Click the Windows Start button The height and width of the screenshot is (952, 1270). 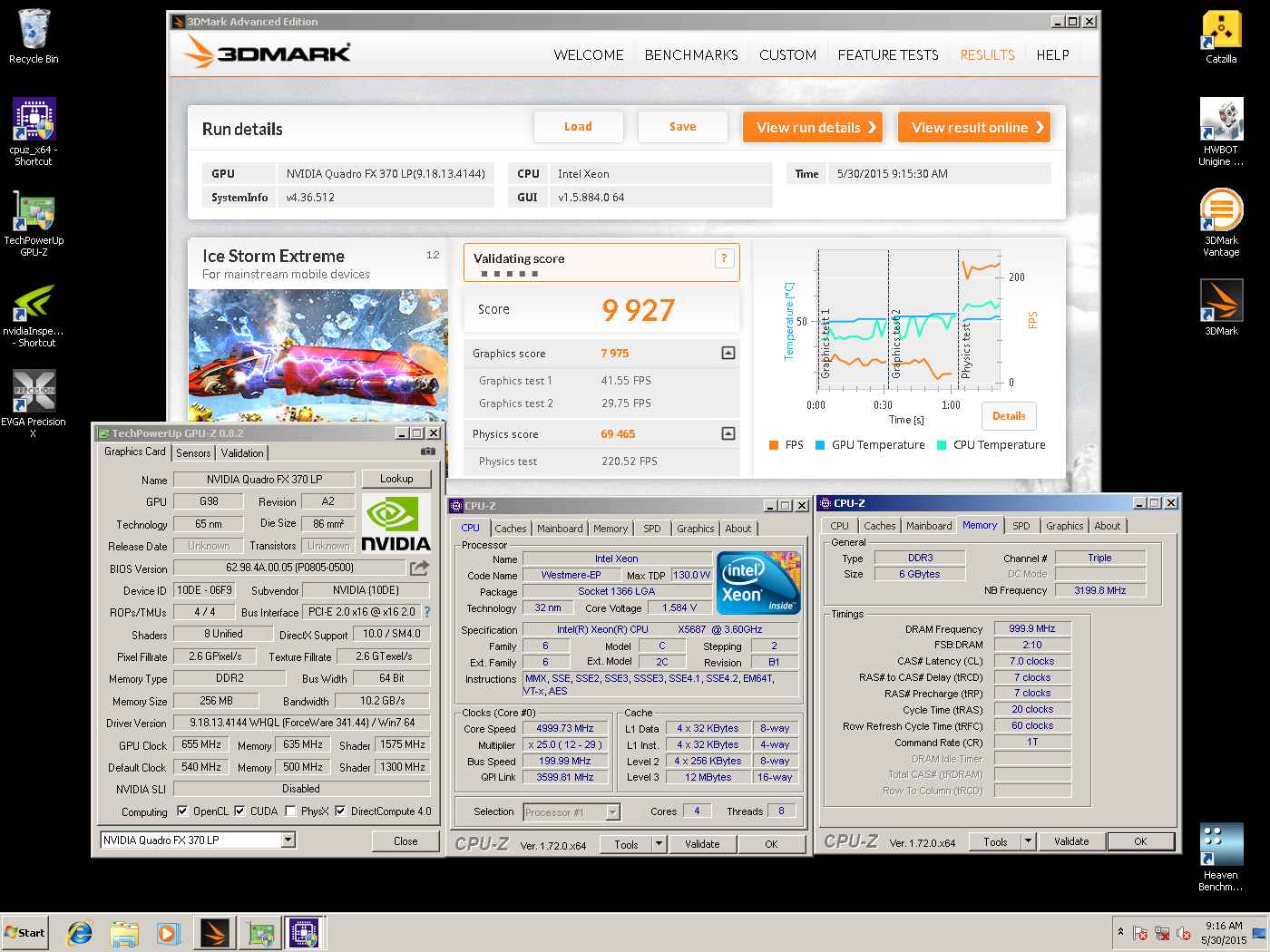[24, 932]
